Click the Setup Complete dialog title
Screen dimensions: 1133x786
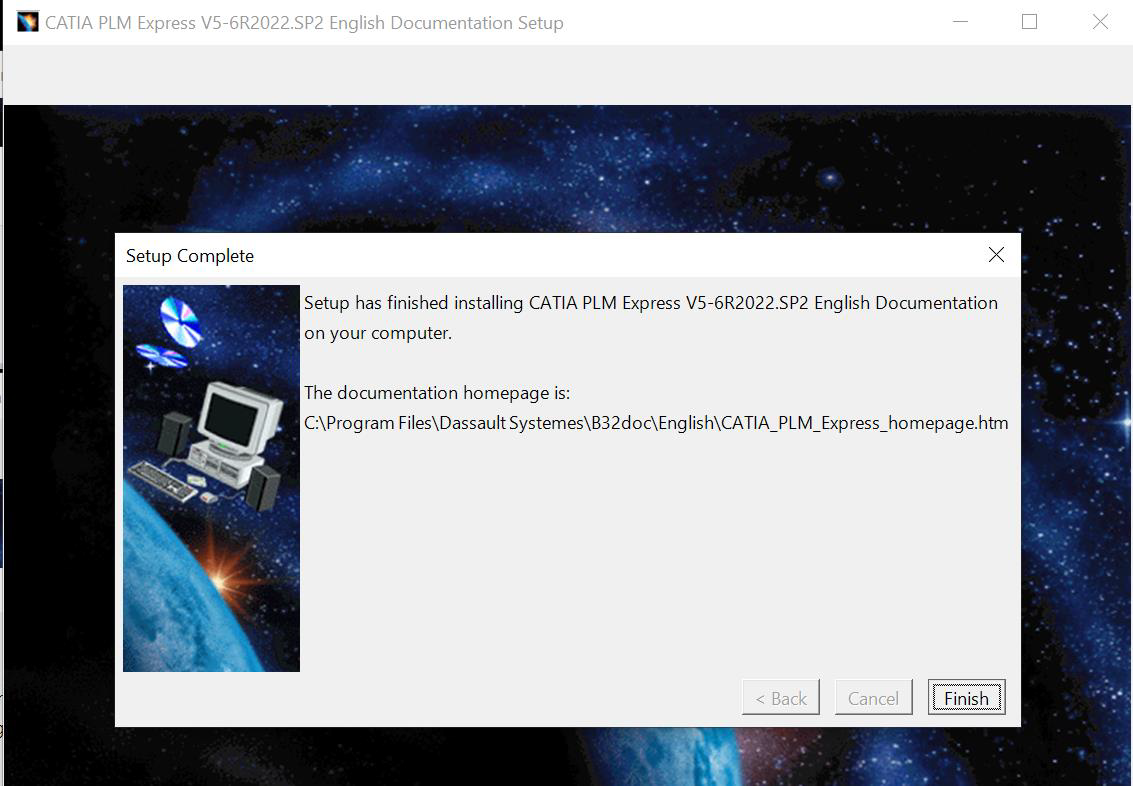point(190,256)
